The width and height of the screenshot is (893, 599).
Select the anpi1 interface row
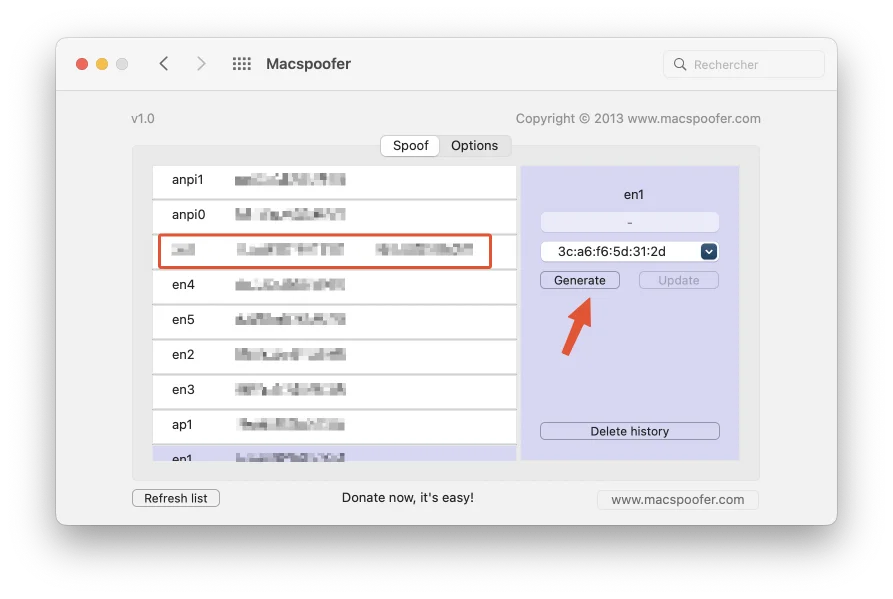tap(335, 181)
